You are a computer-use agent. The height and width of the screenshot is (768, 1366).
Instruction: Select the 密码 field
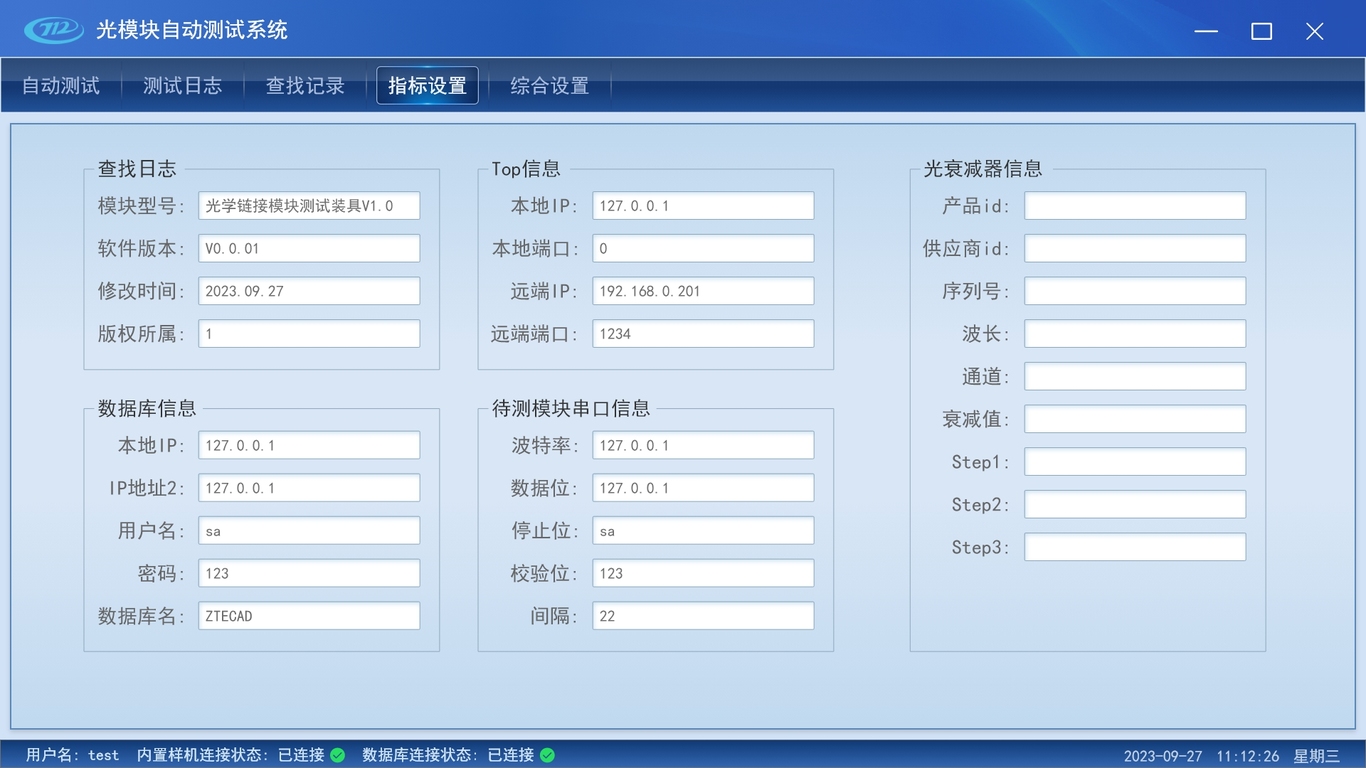(x=309, y=573)
